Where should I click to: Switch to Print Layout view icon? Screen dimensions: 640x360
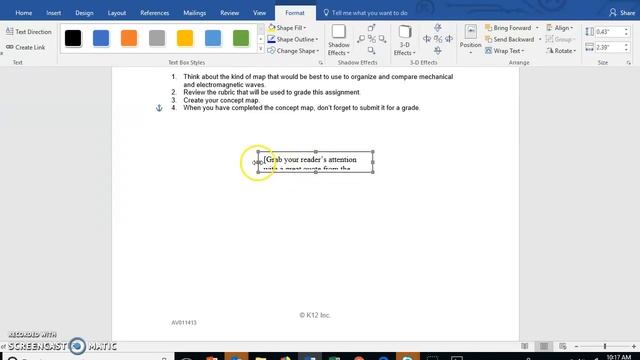(544, 346)
